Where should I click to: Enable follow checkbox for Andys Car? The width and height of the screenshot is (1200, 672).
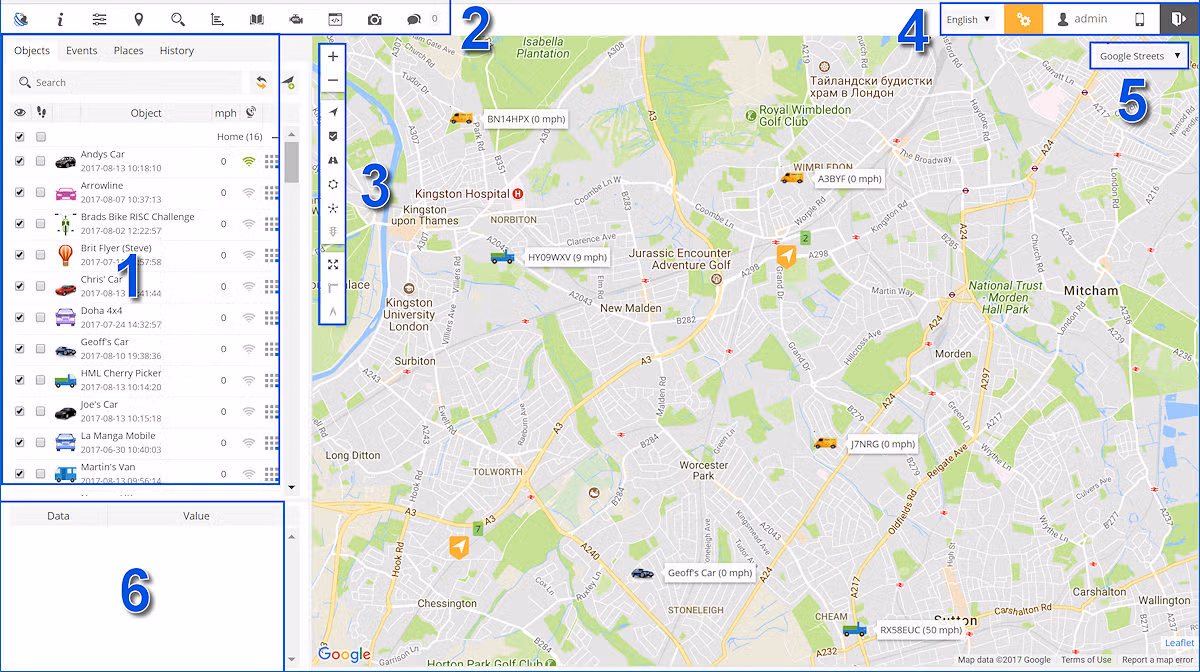tap(40, 161)
